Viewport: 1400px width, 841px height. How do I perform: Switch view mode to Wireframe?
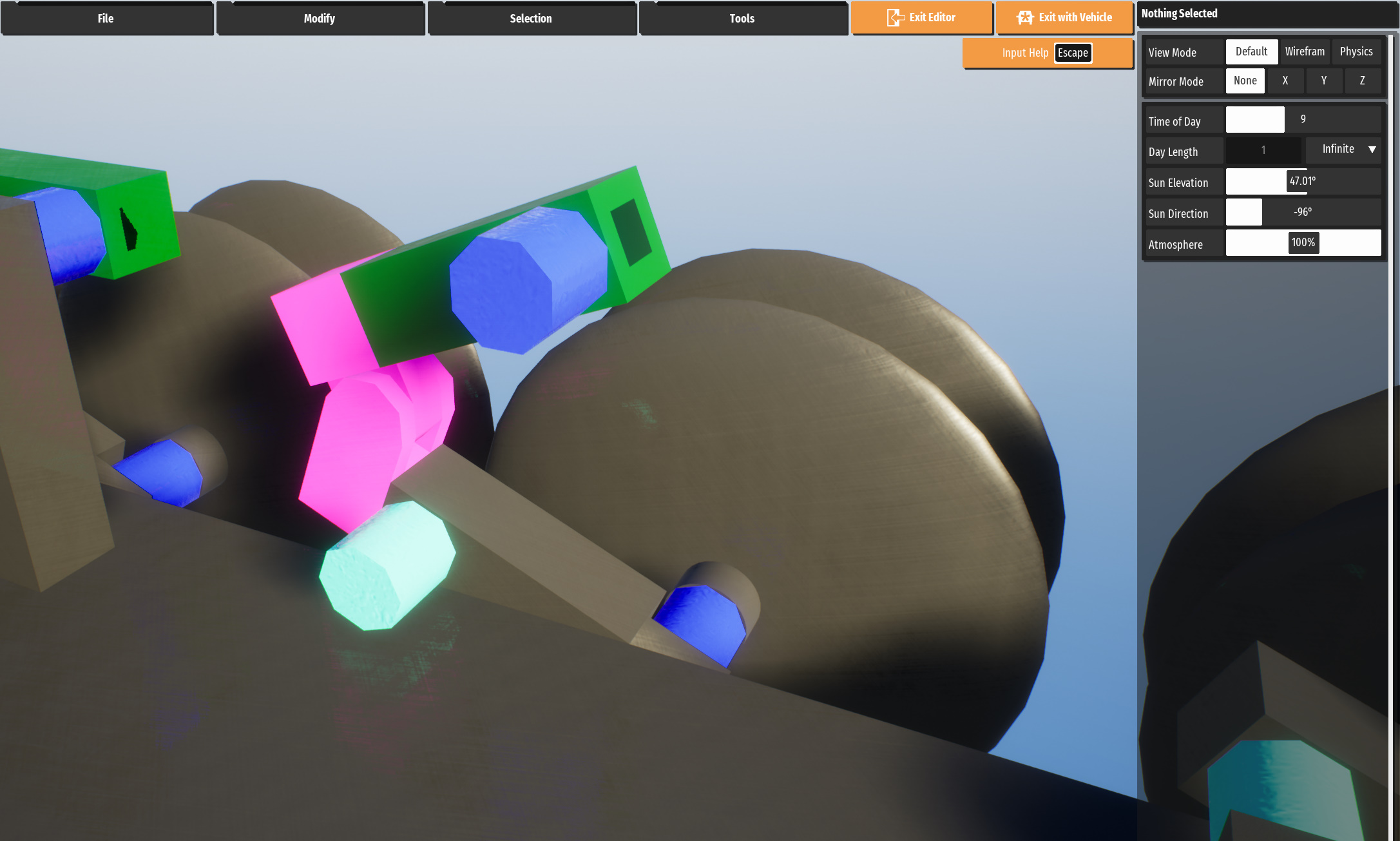point(1304,52)
